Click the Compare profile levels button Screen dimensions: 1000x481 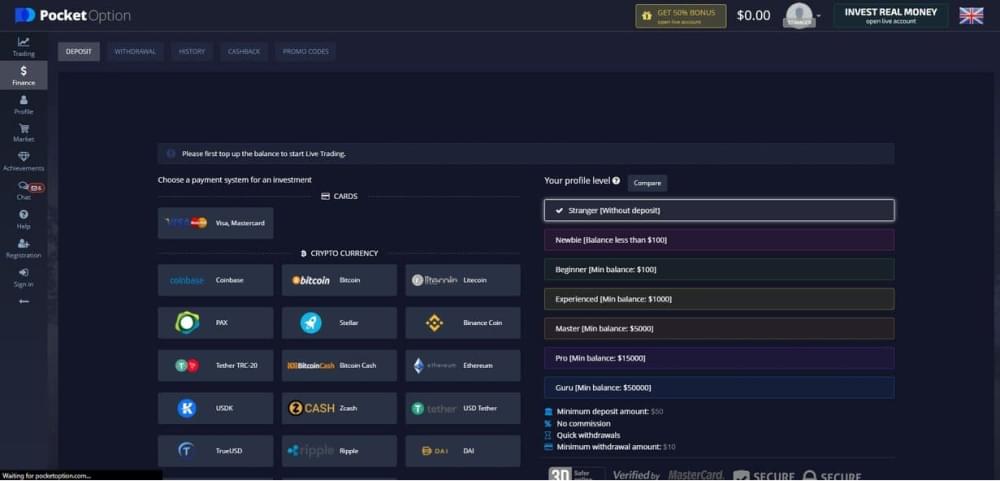tap(647, 183)
